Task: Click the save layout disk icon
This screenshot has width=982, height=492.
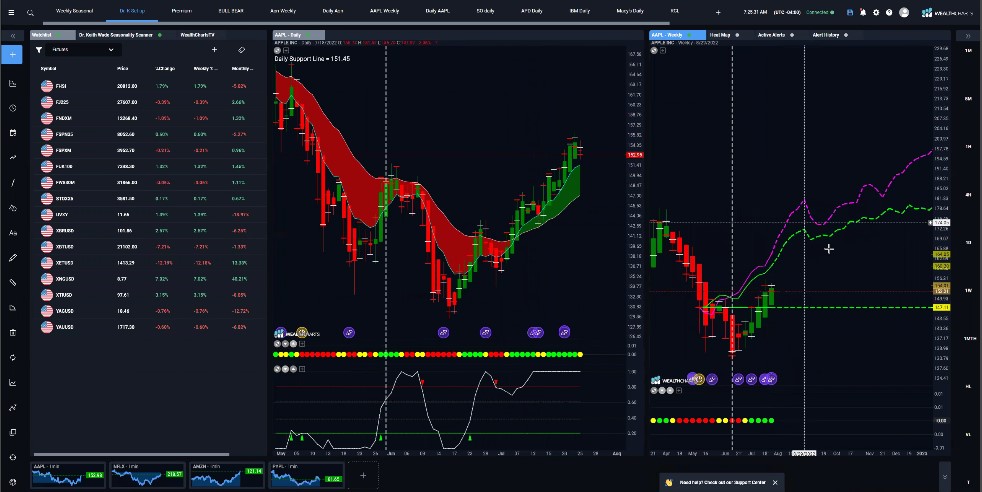Action: (849, 12)
